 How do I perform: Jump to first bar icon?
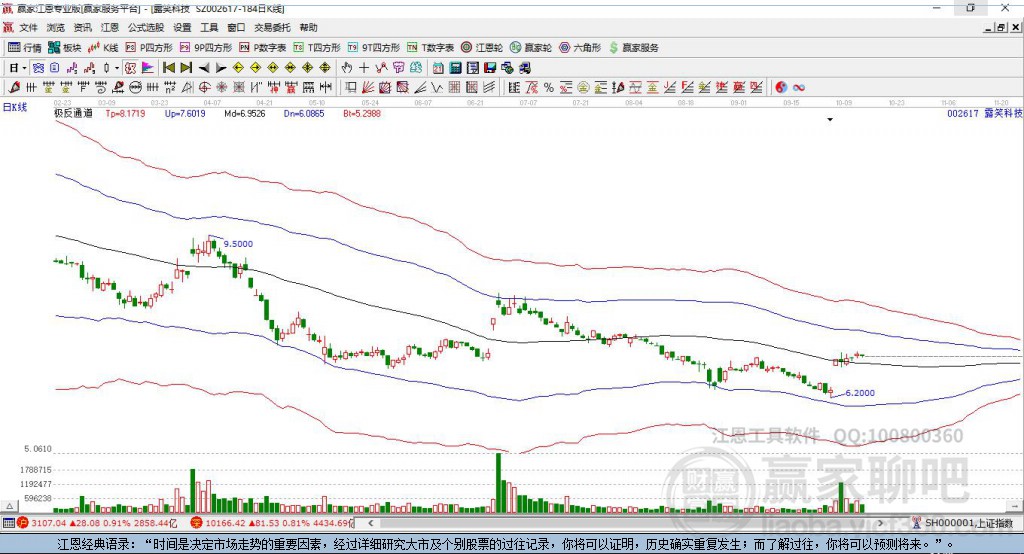(168, 68)
